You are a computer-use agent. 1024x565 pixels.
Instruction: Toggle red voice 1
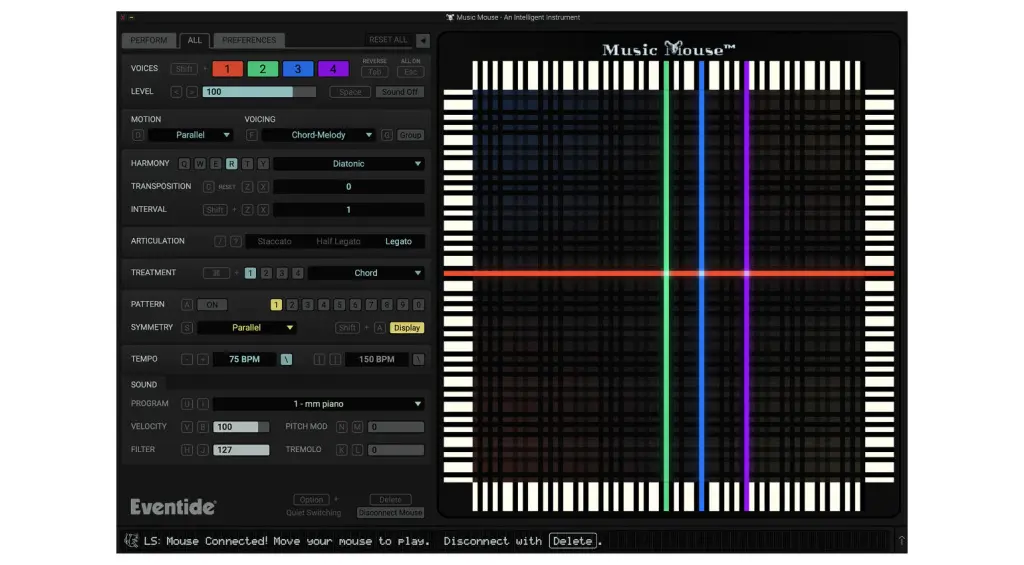tap(227, 69)
